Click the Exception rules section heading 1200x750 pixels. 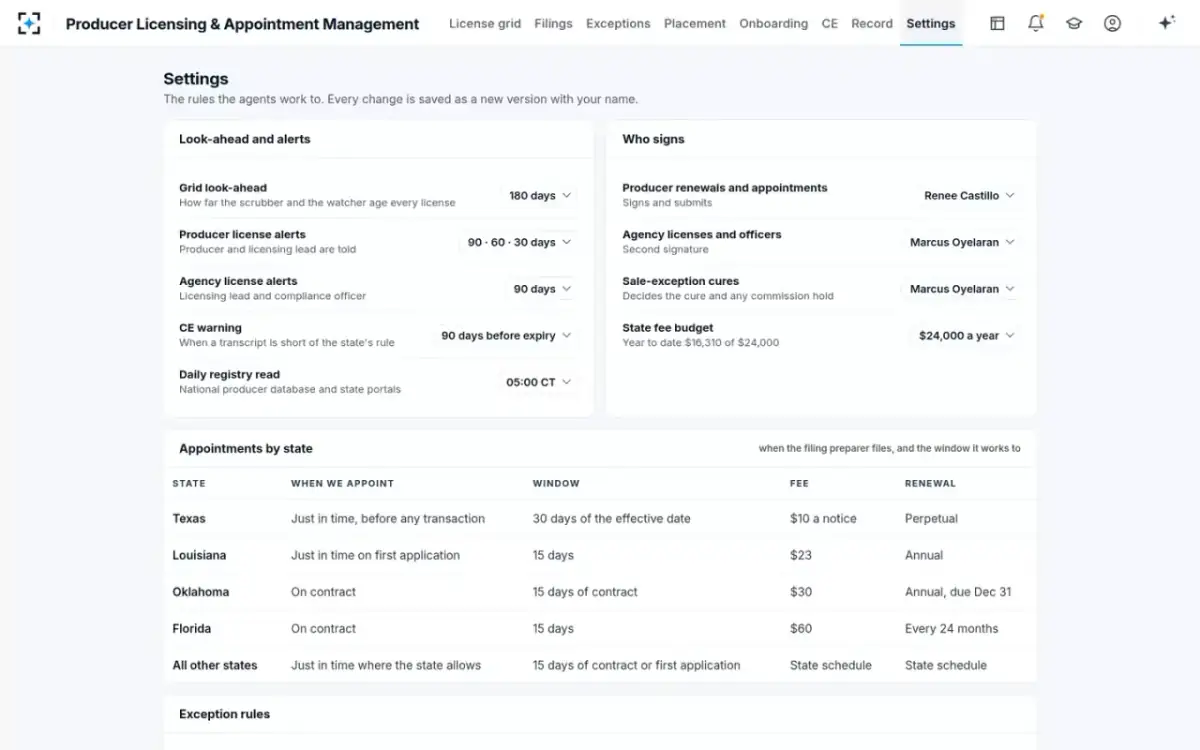click(224, 714)
